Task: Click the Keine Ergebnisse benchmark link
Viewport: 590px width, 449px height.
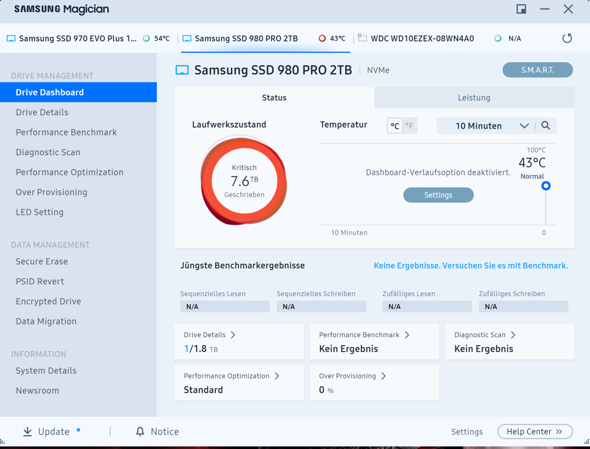Action: click(470, 265)
